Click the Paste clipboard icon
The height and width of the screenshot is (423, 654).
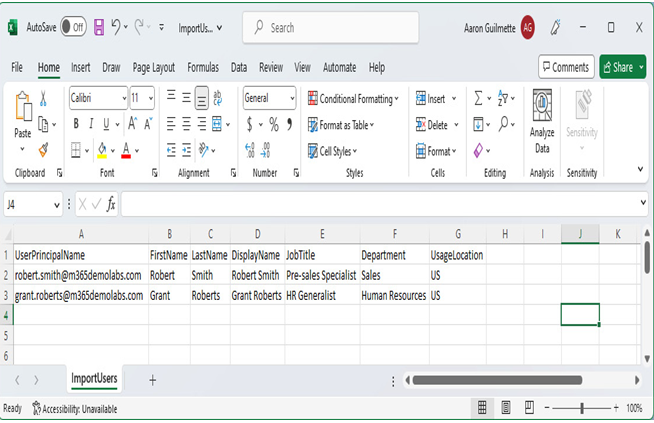click(23, 107)
